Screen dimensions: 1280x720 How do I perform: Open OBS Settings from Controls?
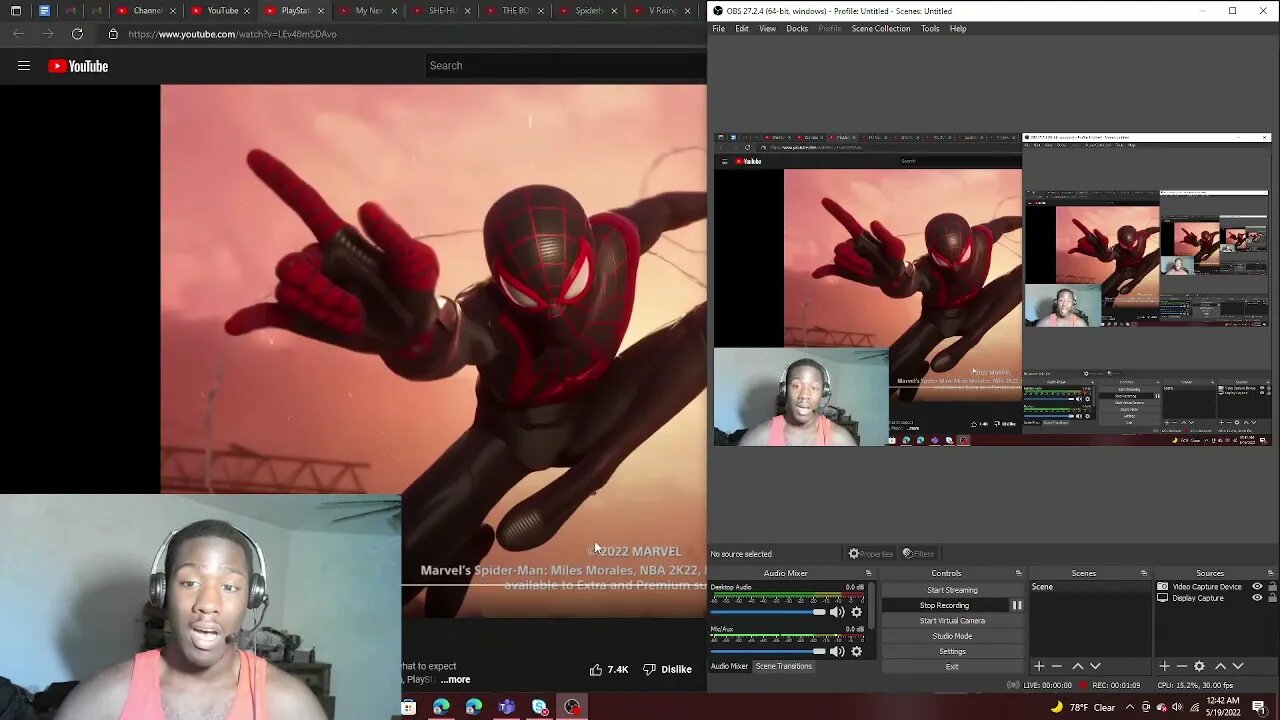click(x=952, y=651)
